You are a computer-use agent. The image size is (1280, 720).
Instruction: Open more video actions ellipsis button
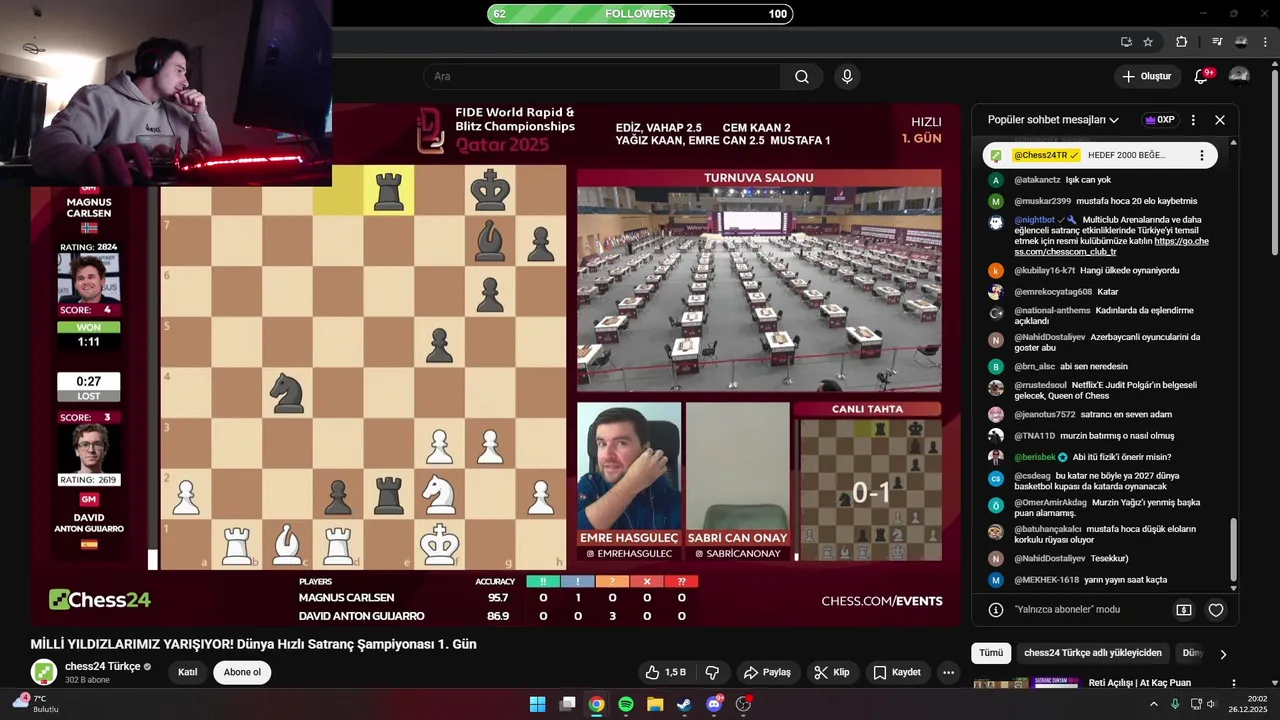948,672
